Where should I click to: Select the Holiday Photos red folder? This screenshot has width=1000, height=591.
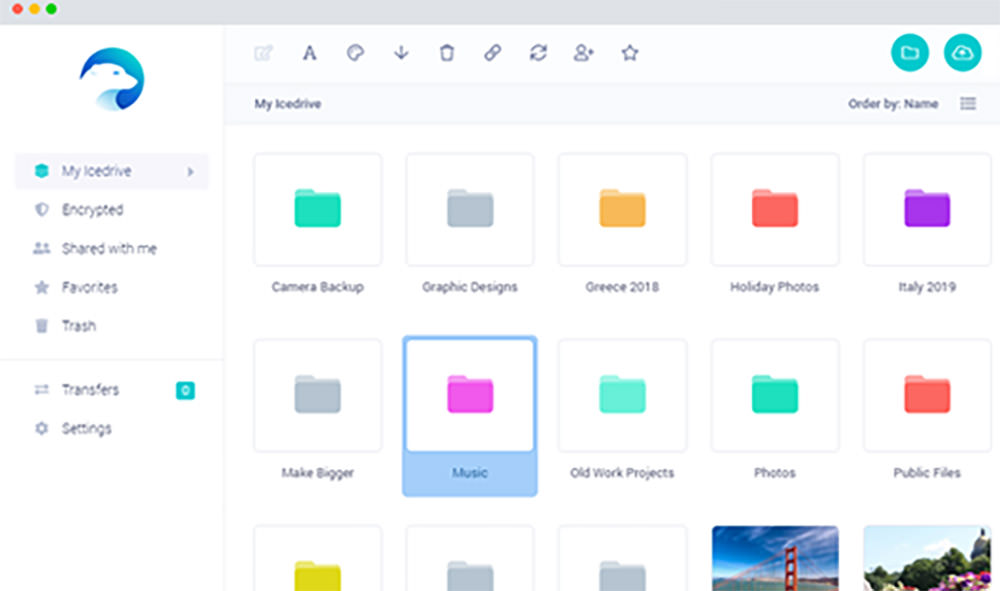tap(775, 209)
